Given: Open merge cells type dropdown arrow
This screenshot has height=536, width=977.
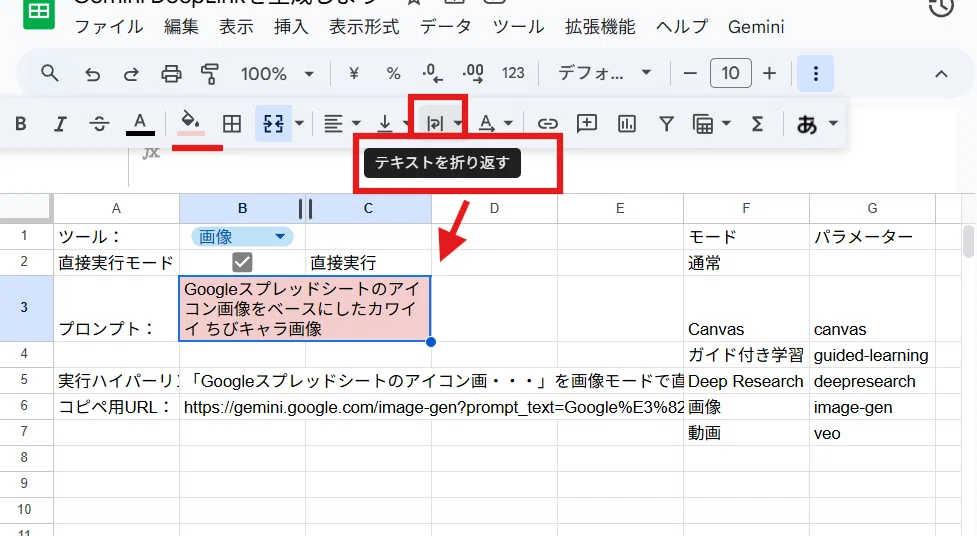Looking at the screenshot, I should click(299, 123).
